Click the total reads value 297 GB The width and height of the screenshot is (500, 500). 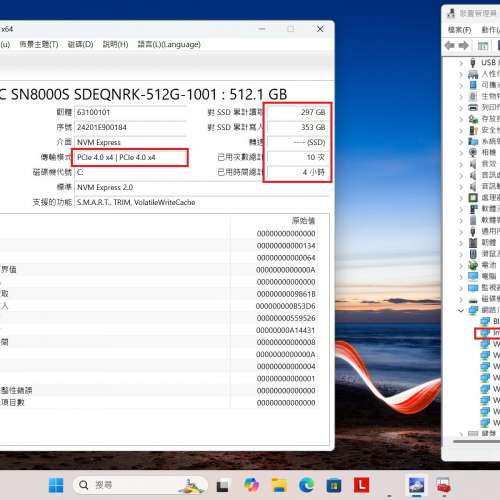point(313,112)
